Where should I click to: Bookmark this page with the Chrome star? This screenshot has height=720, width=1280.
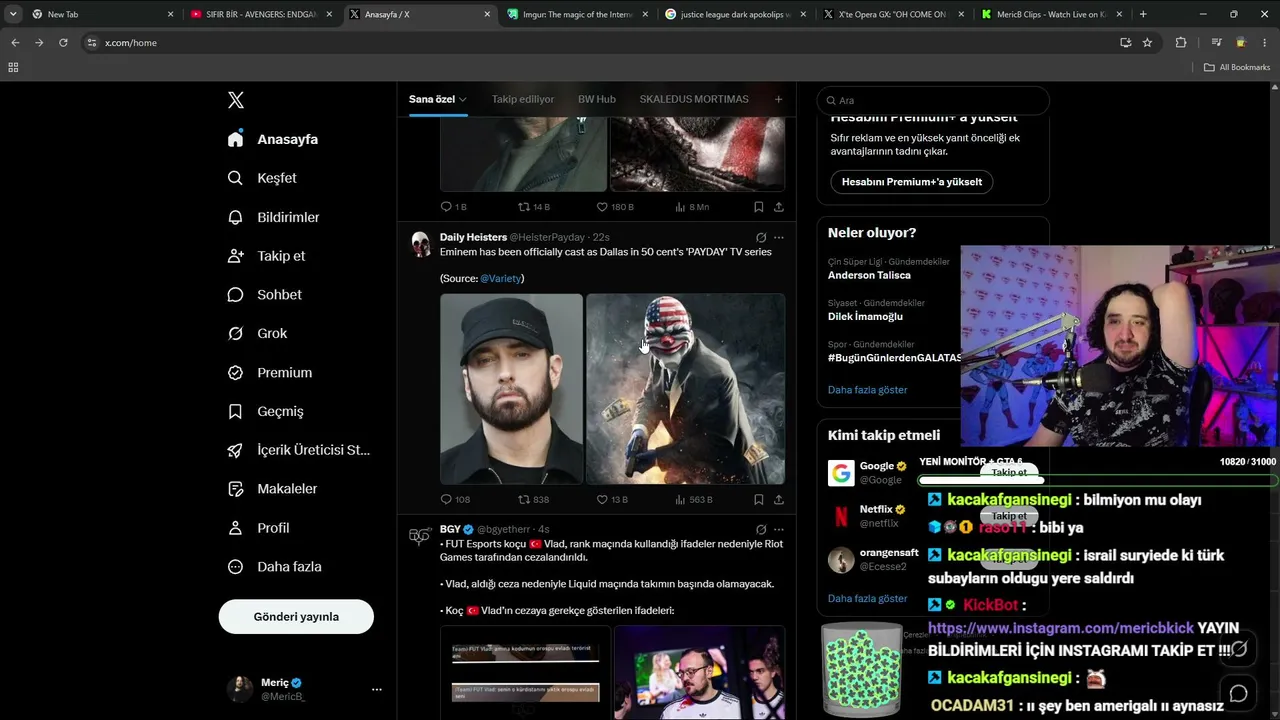1147,43
